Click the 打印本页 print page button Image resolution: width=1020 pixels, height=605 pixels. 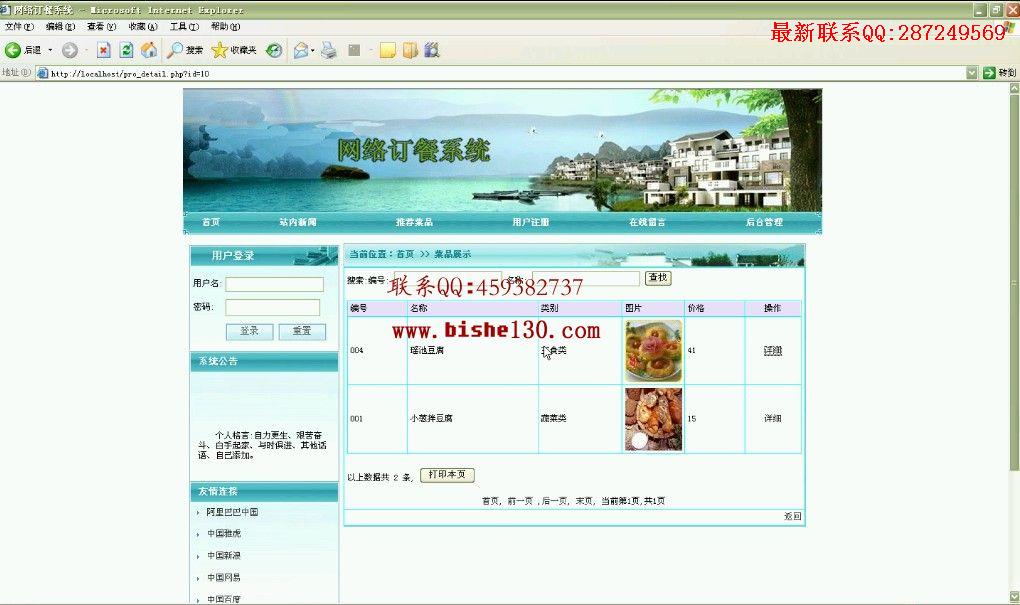point(448,475)
